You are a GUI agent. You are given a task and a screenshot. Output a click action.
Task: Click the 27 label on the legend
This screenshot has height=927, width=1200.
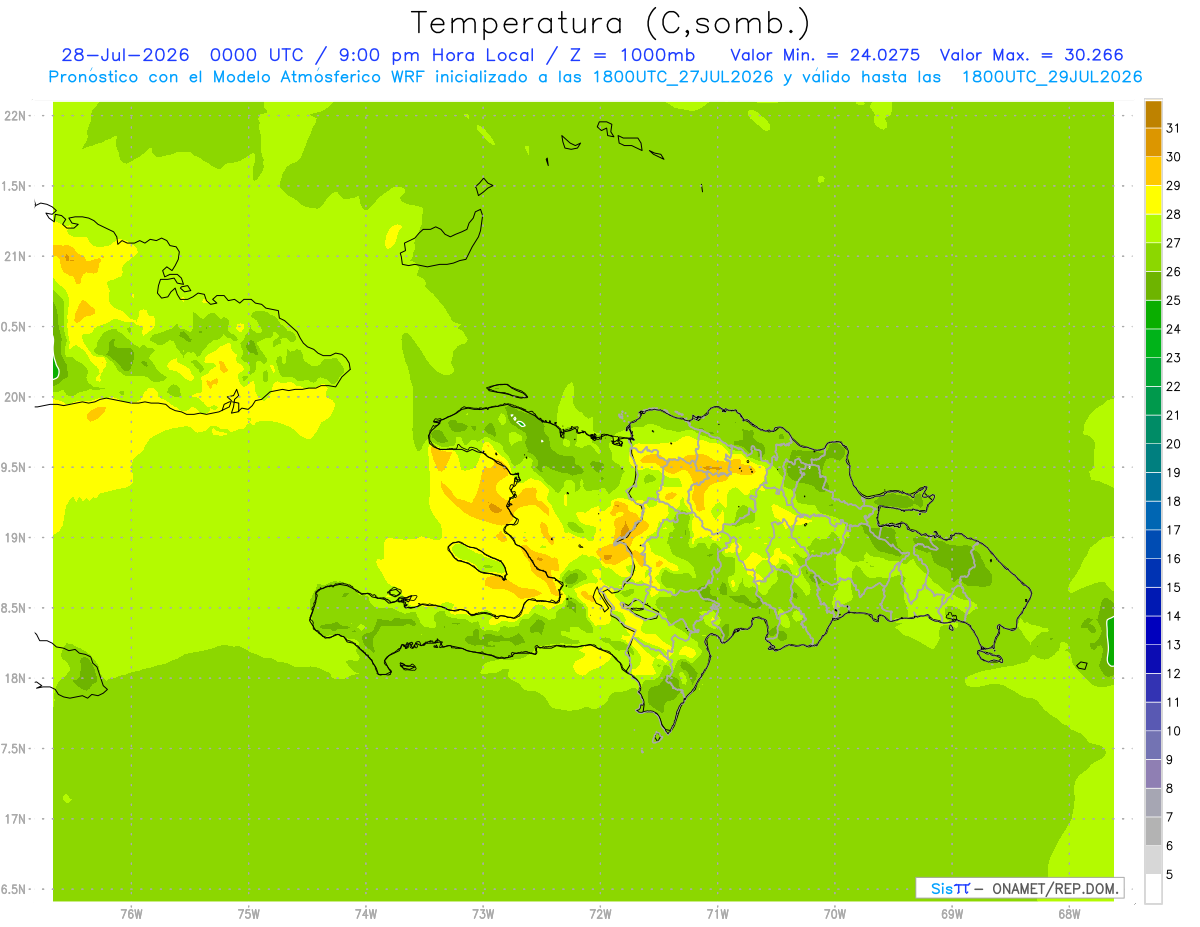[x=1173, y=243]
